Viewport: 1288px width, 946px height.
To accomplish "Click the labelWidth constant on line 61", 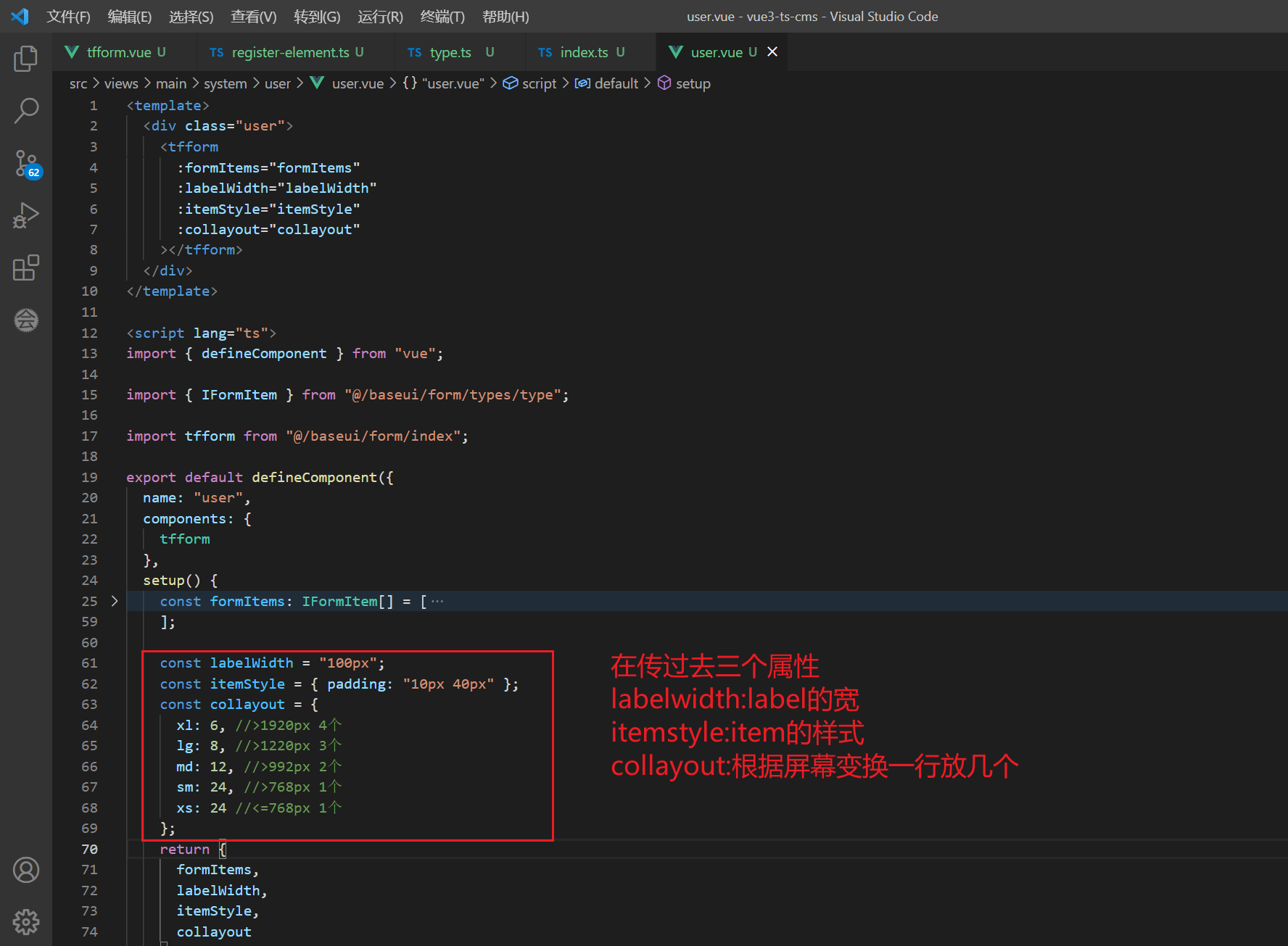I will tap(252, 663).
